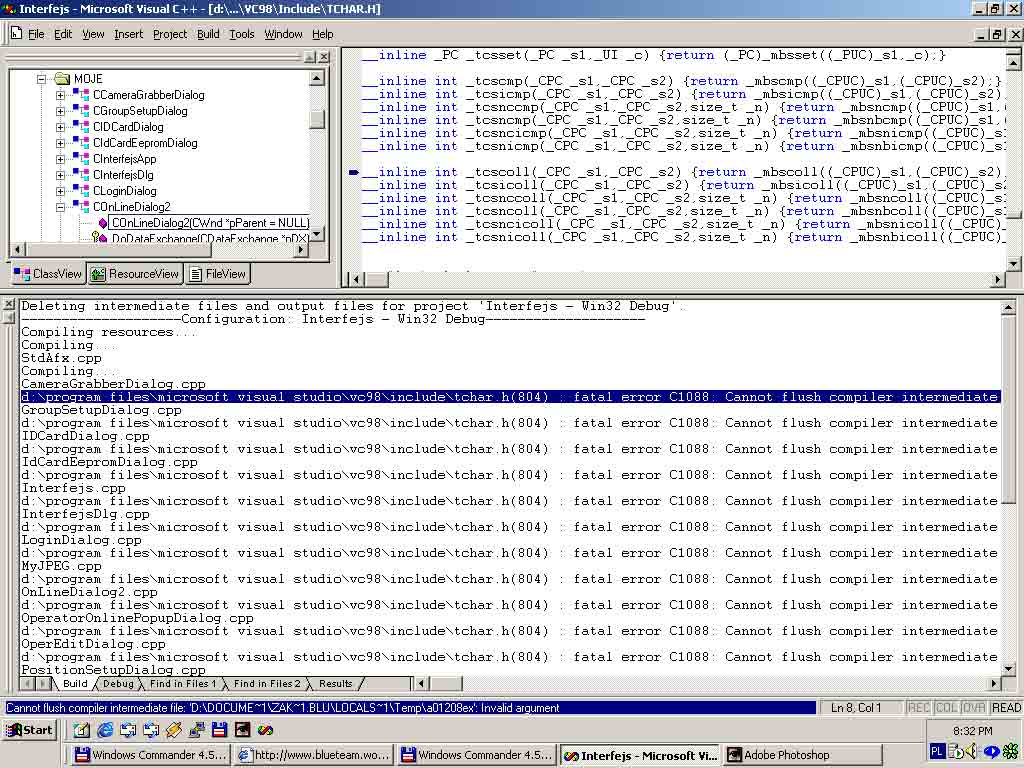
Task: Select CLoginDialog in the class tree
Action: [x=125, y=191]
